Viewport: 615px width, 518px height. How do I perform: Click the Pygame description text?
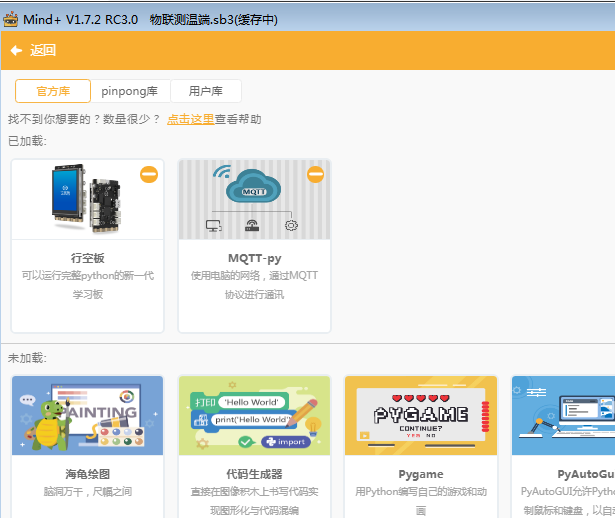point(421,501)
